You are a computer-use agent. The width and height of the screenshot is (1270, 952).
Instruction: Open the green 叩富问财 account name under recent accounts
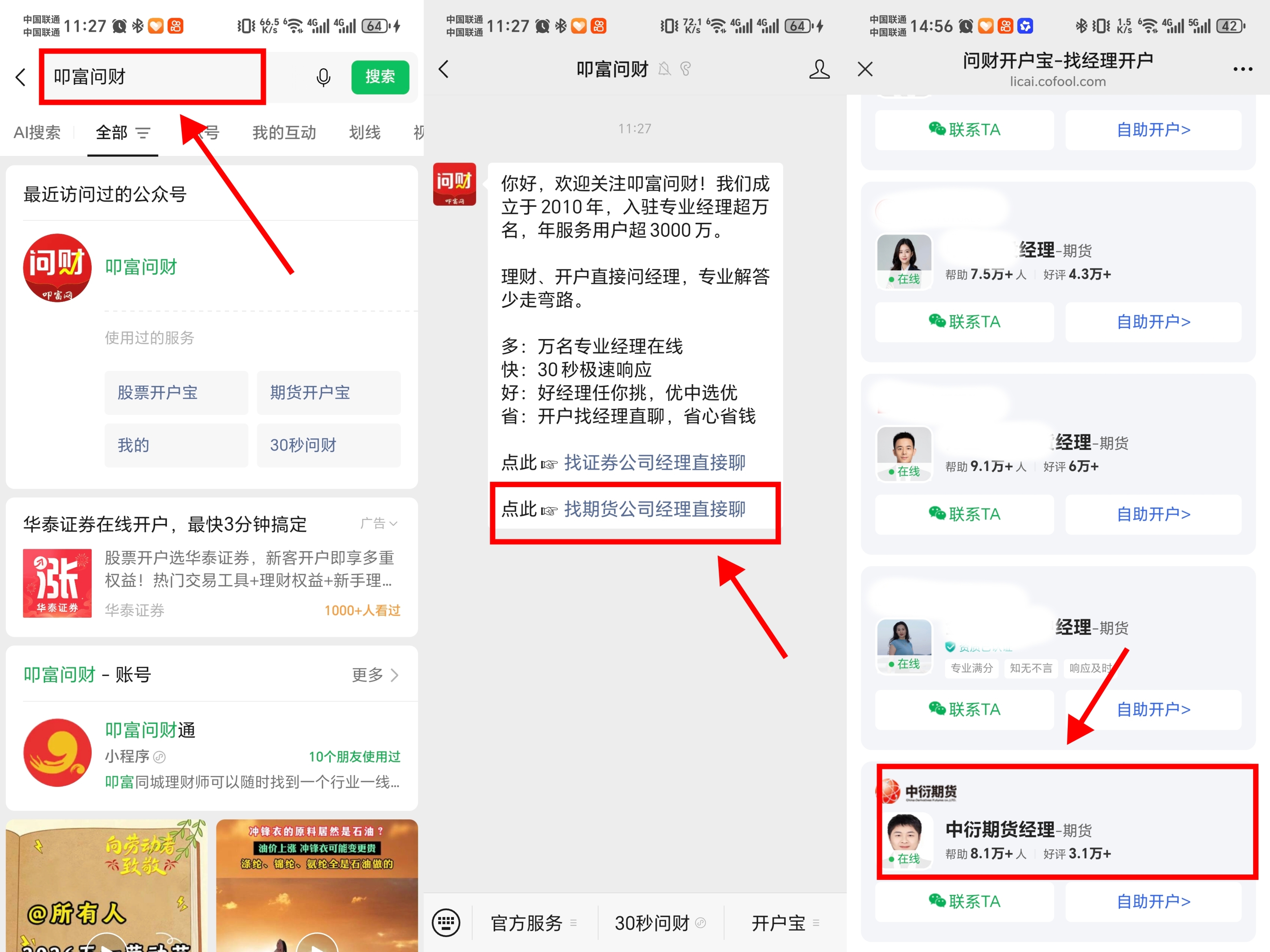[141, 267]
